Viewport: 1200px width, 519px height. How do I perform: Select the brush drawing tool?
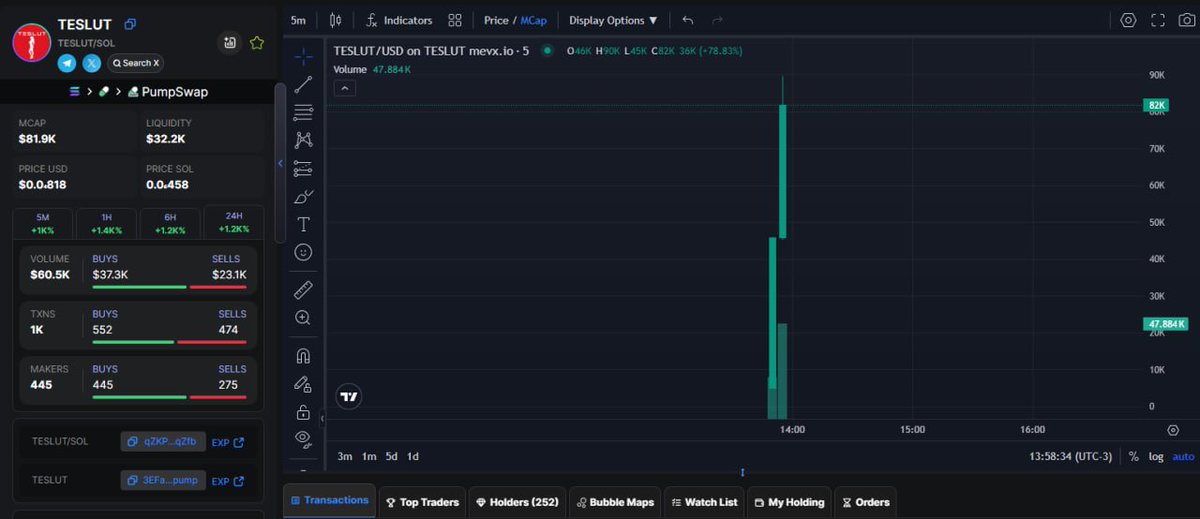(x=304, y=196)
